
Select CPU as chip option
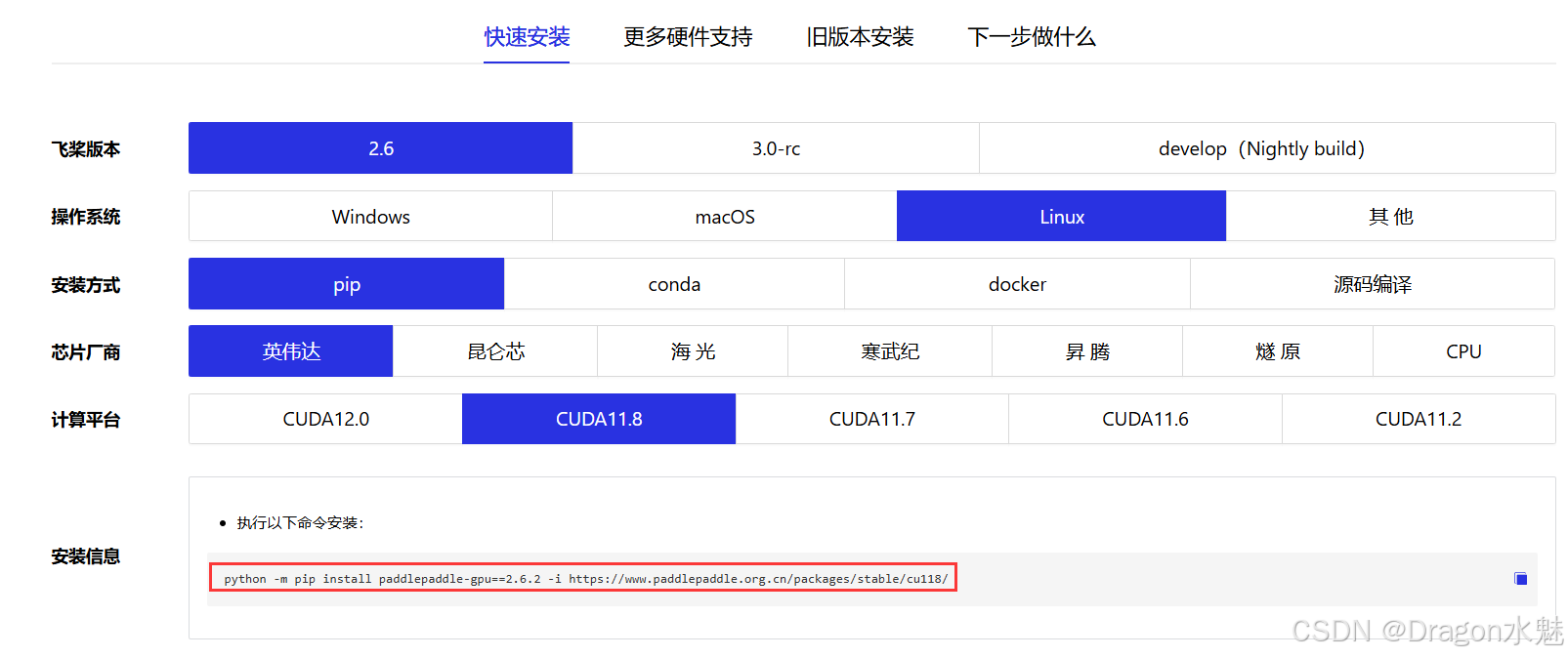coord(1463,351)
